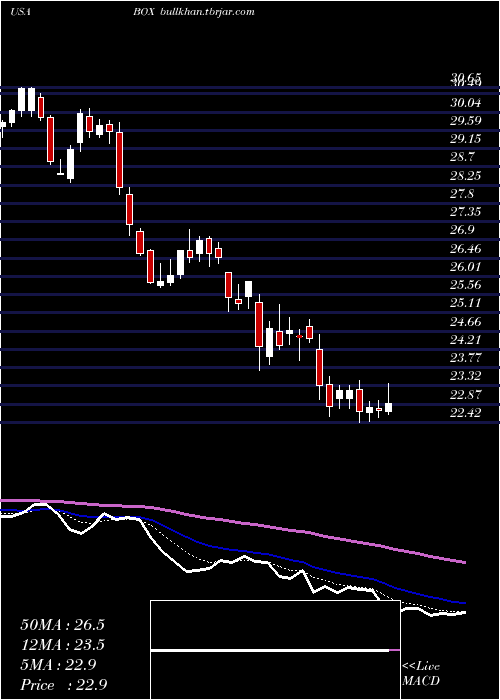Click the 30.04 price axis label
Viewport: 500px width, 700px height.
466,103
